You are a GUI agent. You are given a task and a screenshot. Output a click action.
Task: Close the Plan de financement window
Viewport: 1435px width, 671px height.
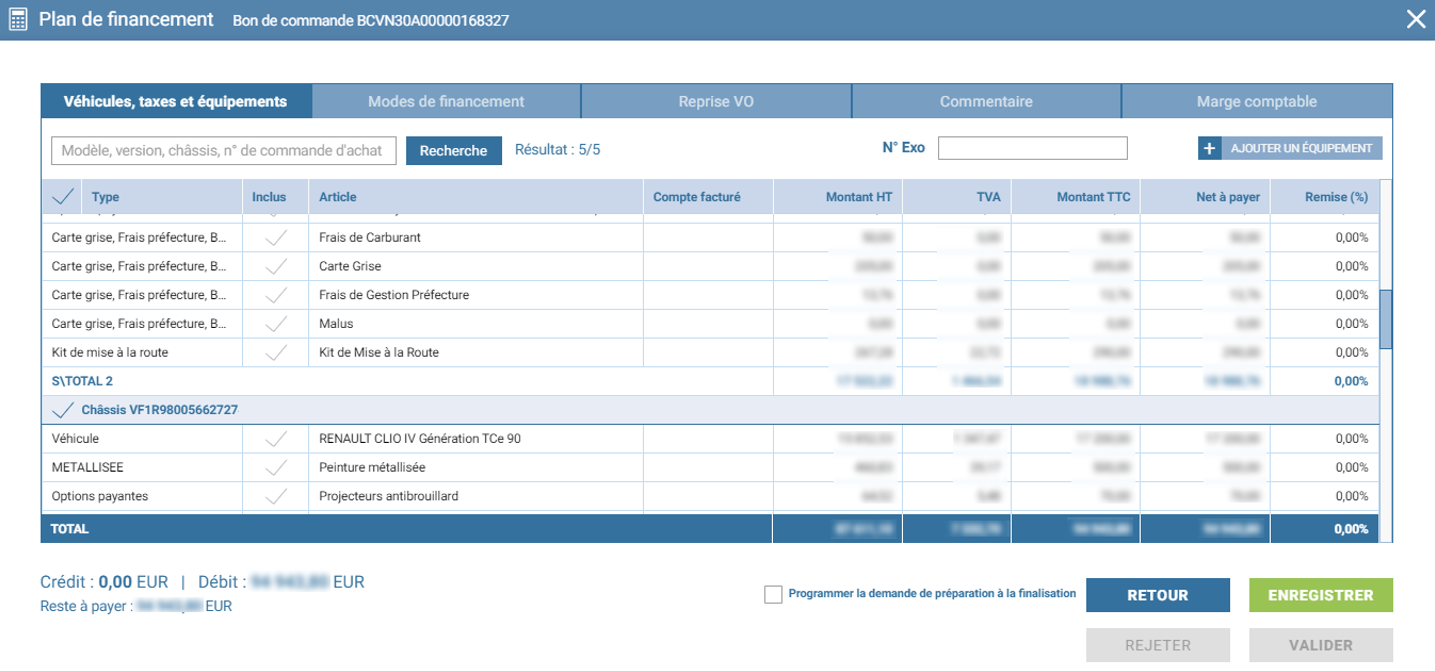1416,19
